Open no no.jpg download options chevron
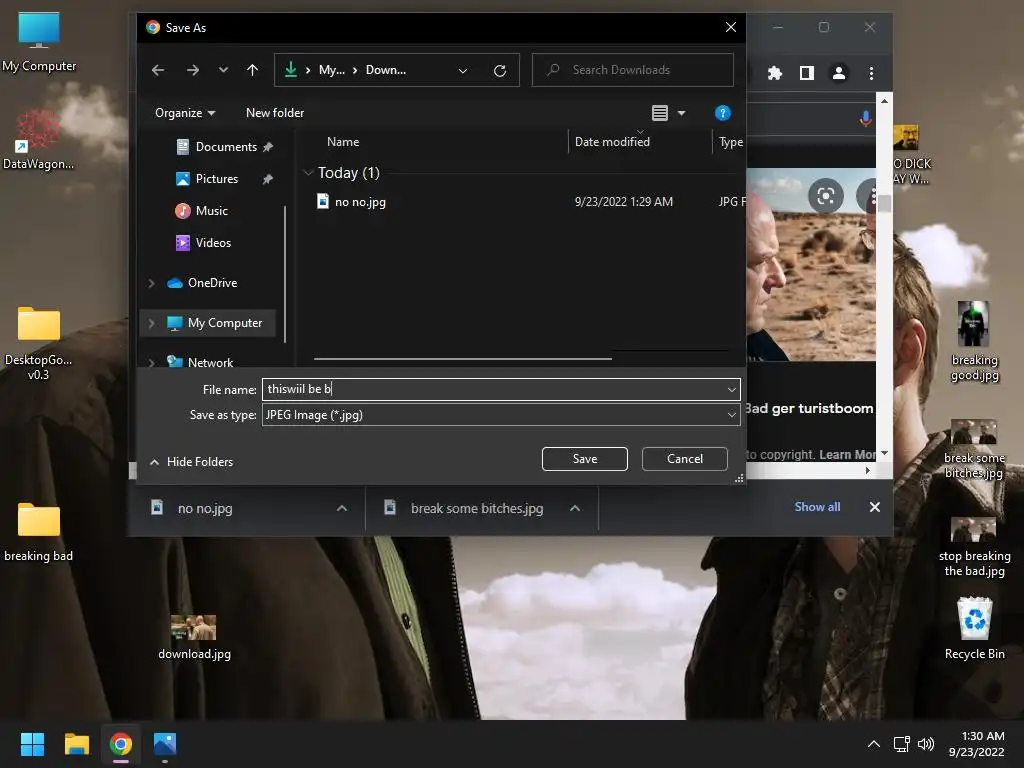Image resolution: width=1024 pixels, height=768 pixels. (x=342, y=508)
